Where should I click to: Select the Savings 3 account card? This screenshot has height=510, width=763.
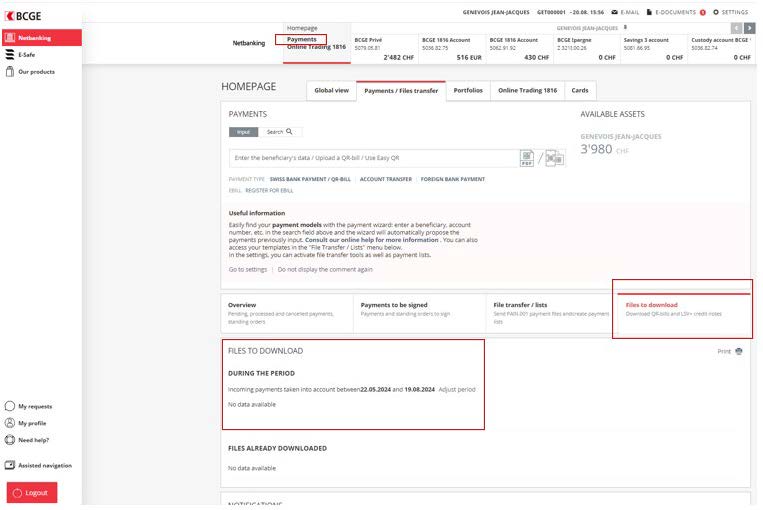654,49
